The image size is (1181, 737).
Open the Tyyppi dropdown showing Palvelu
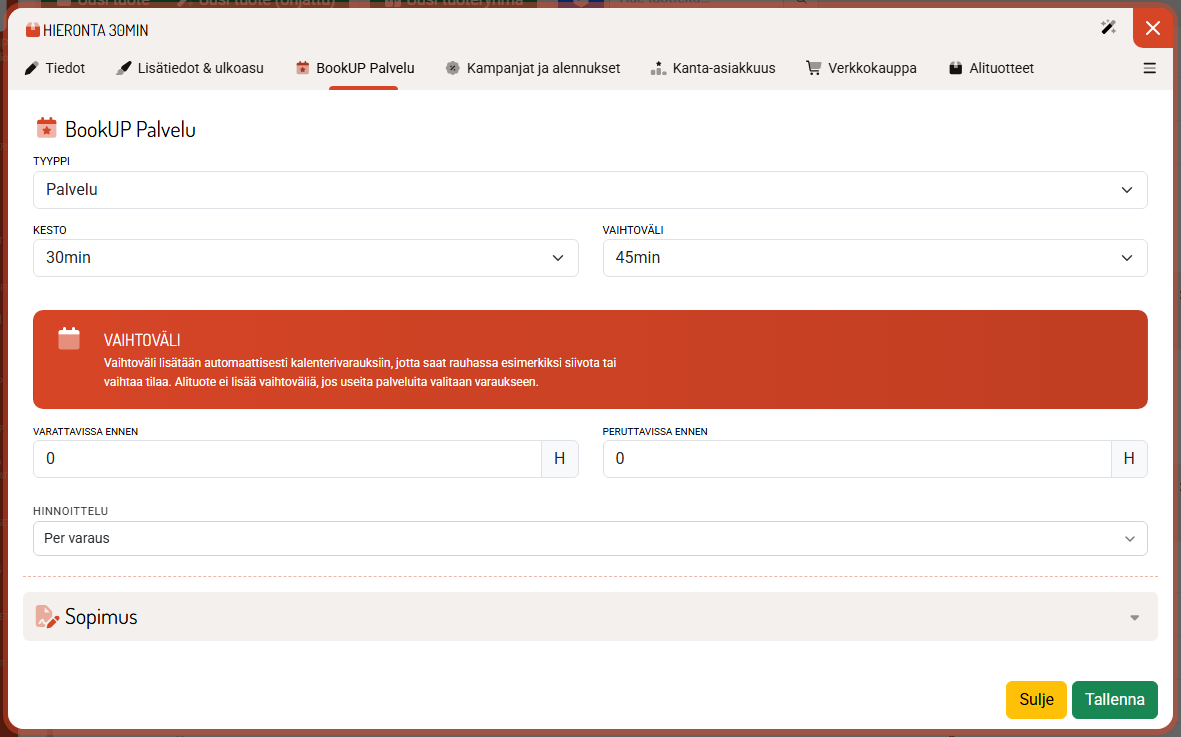point(590,190)
